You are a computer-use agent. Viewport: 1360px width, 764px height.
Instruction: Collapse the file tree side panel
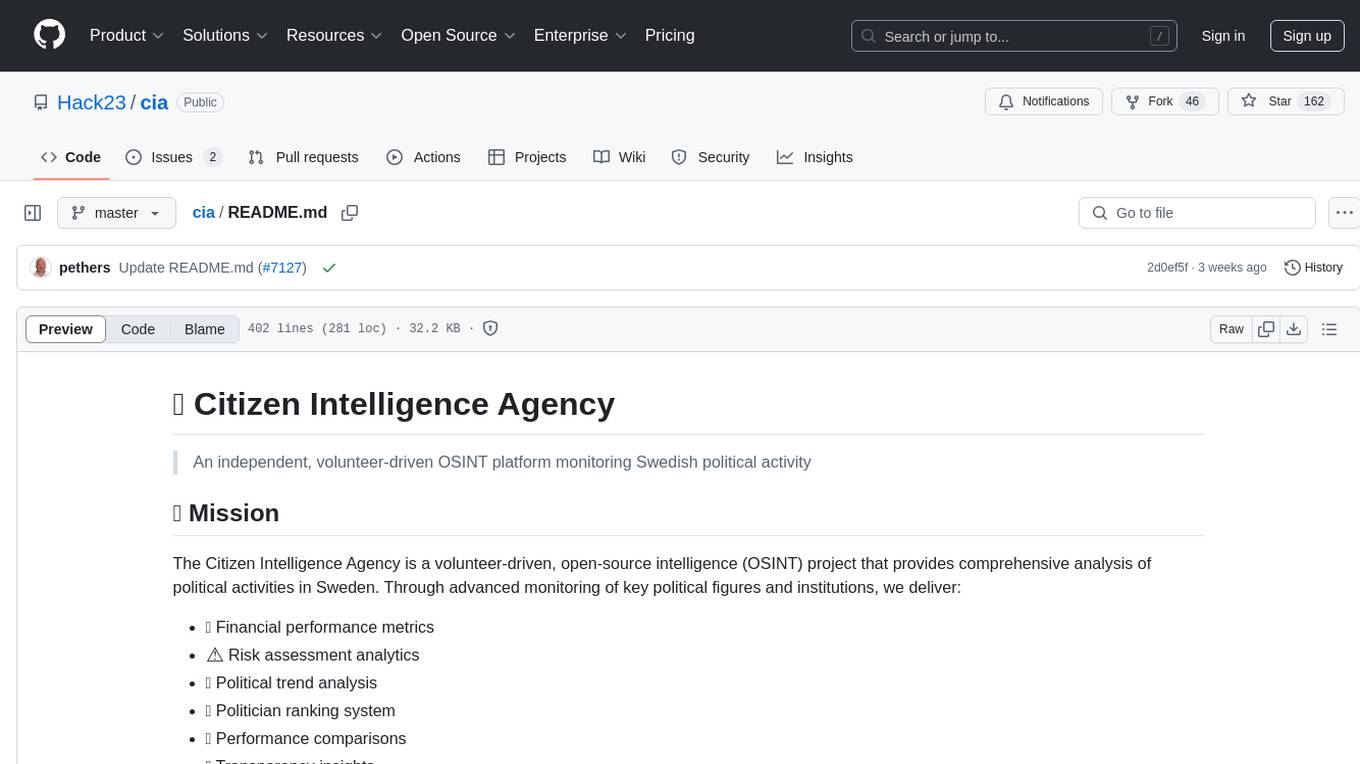pos(33,213)
